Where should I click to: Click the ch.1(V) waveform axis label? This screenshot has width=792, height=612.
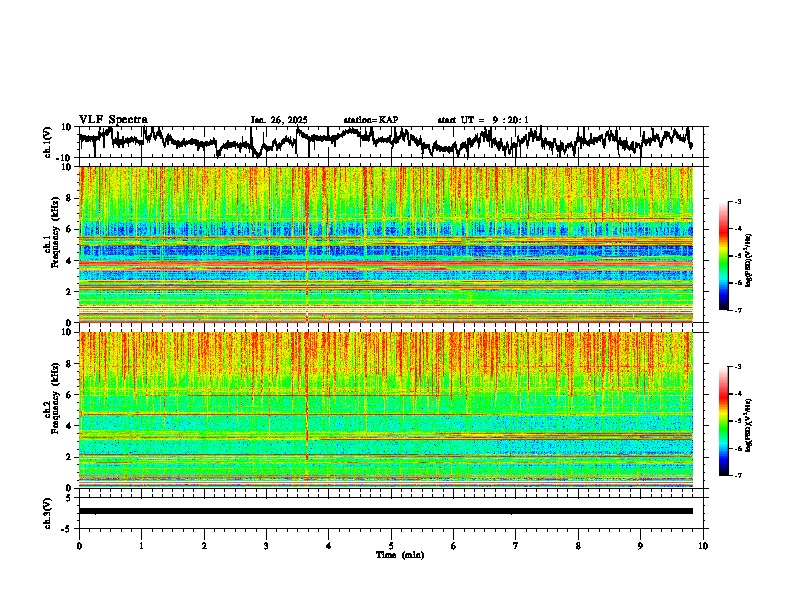click(x=48, y=142)
